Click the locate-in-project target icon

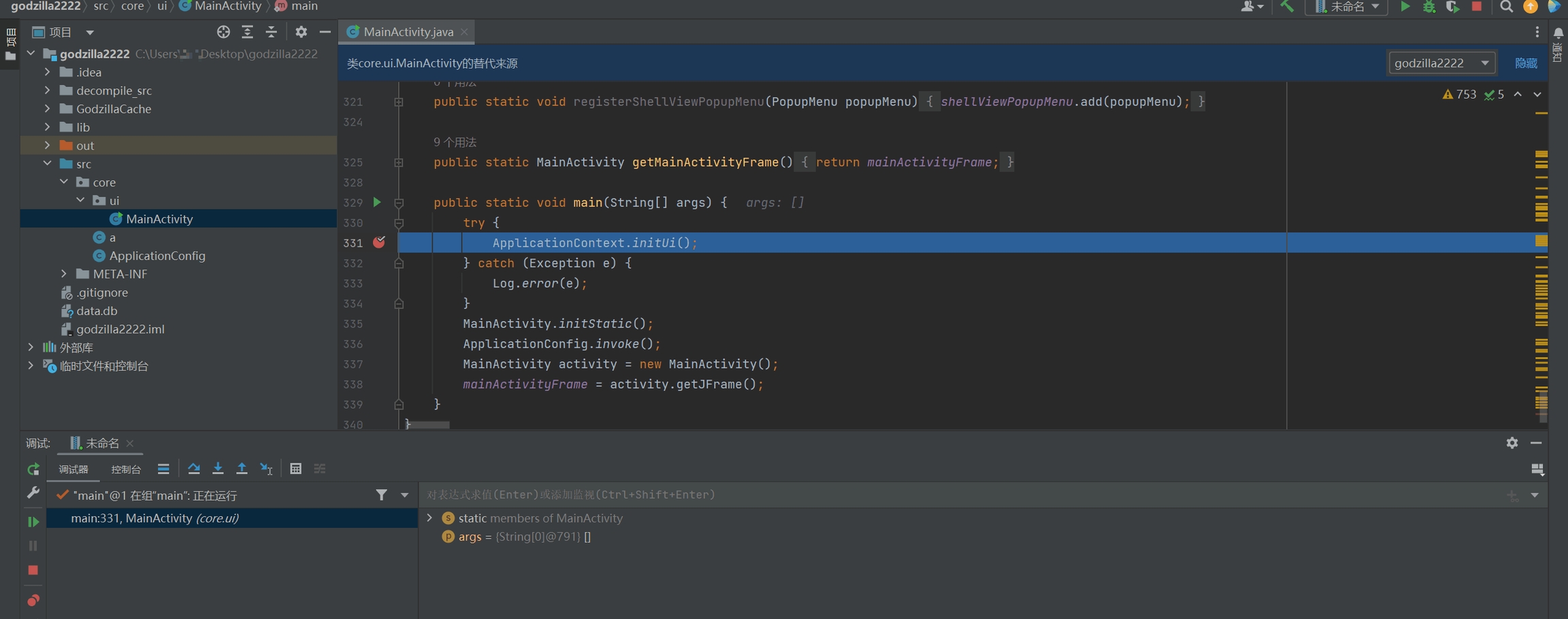point(223,32)
